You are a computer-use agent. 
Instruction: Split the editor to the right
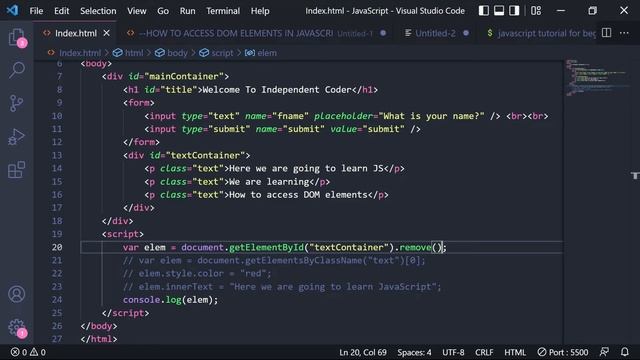[x=607, y=33]
